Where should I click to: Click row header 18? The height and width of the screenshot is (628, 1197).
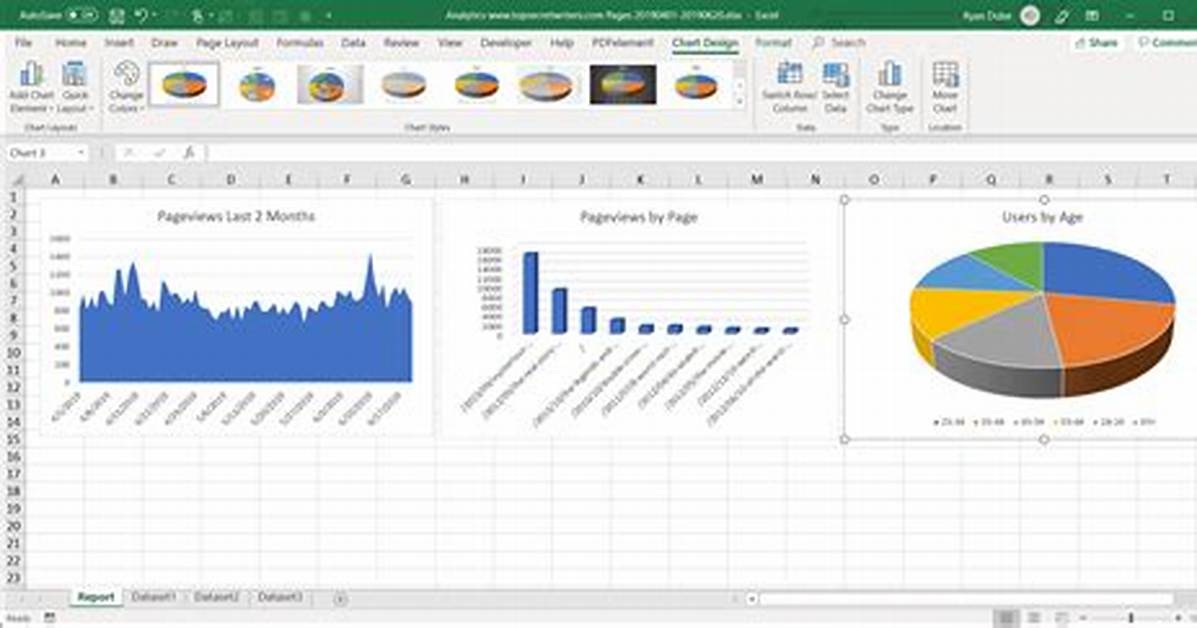[x=13, y=491]
